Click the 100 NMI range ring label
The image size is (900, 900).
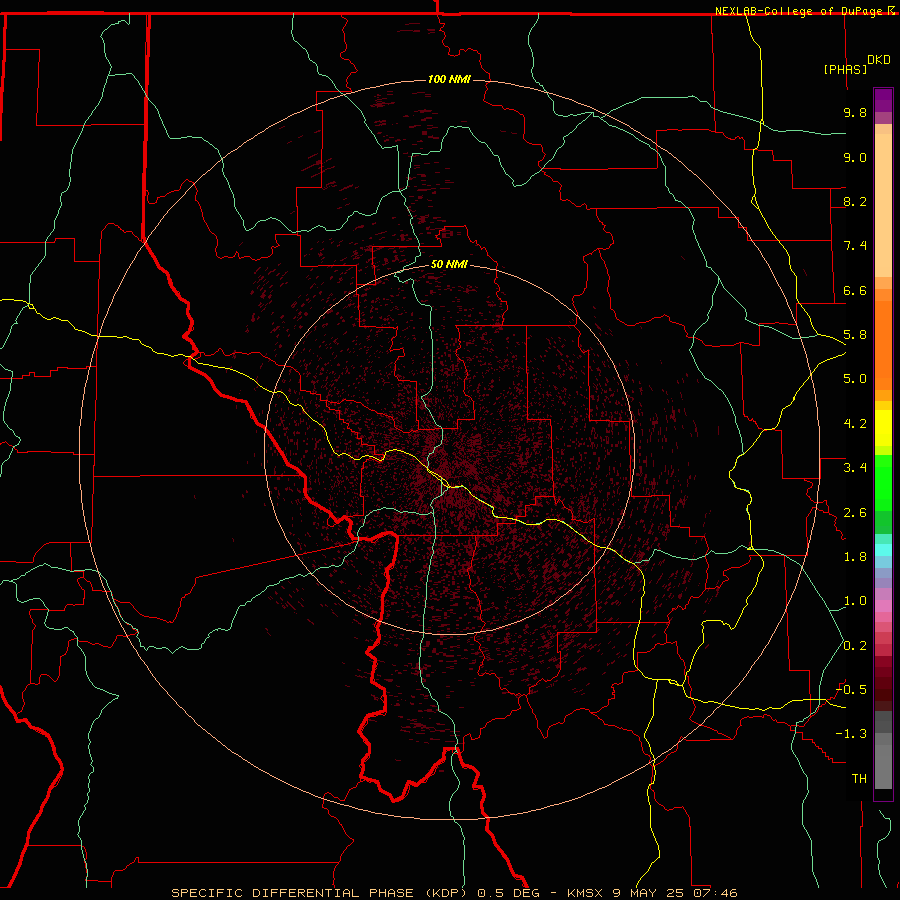(x=449, y=79)
